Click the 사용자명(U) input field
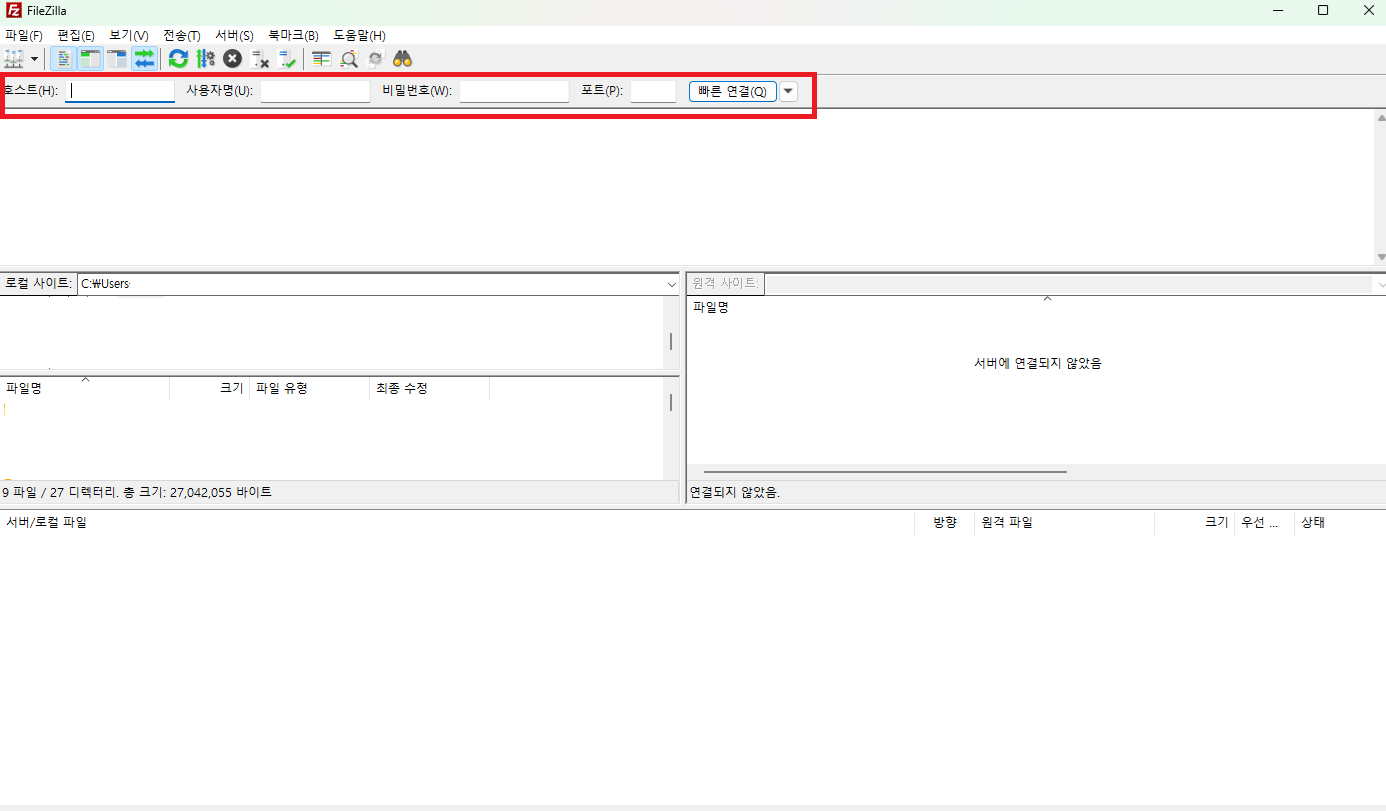The width and height of the screenshot is (1386, 811). click(315, 91)
